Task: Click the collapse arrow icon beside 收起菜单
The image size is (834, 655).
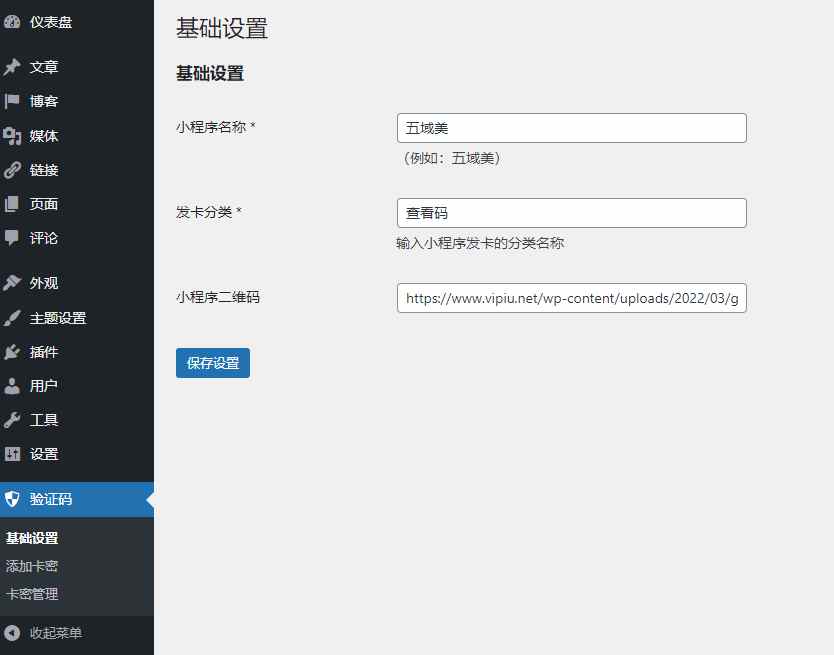Action: tap(12, 633)
